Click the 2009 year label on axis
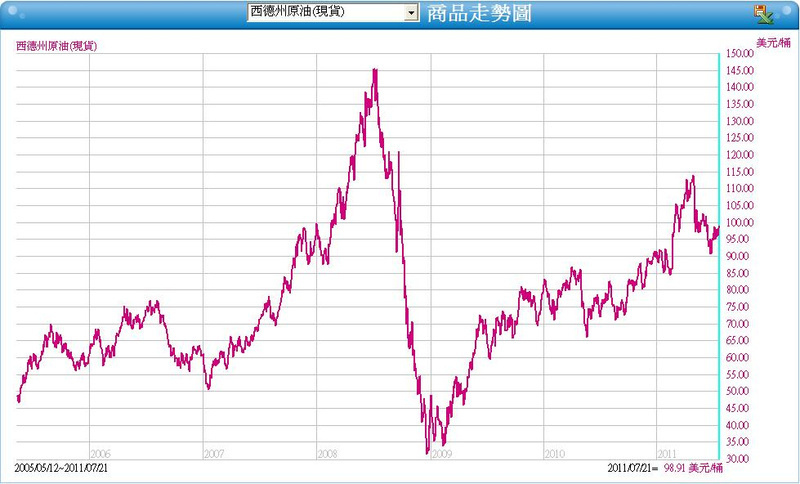 click(441, 454)
